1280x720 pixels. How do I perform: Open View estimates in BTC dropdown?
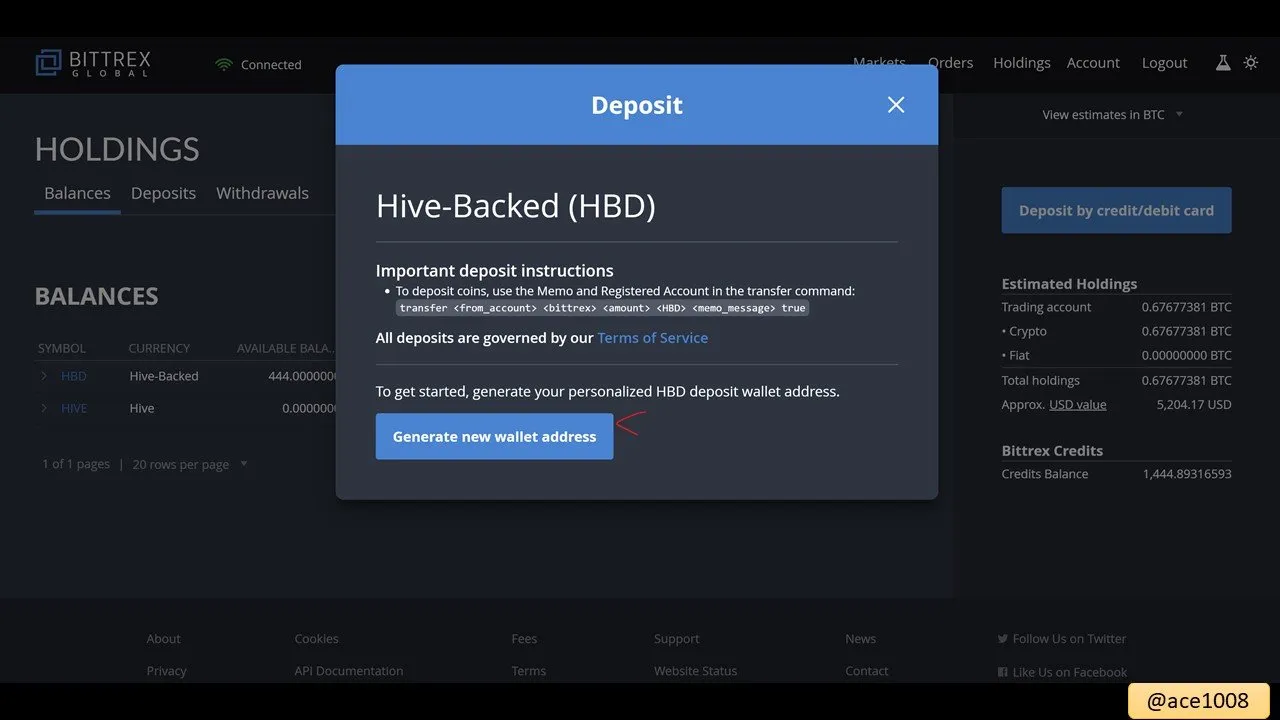point(1112,115)
